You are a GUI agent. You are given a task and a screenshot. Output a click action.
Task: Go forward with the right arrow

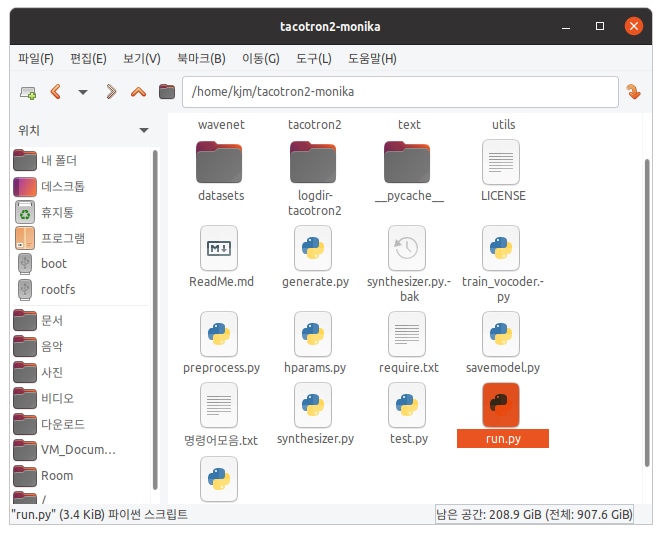(x=111, y=92)
